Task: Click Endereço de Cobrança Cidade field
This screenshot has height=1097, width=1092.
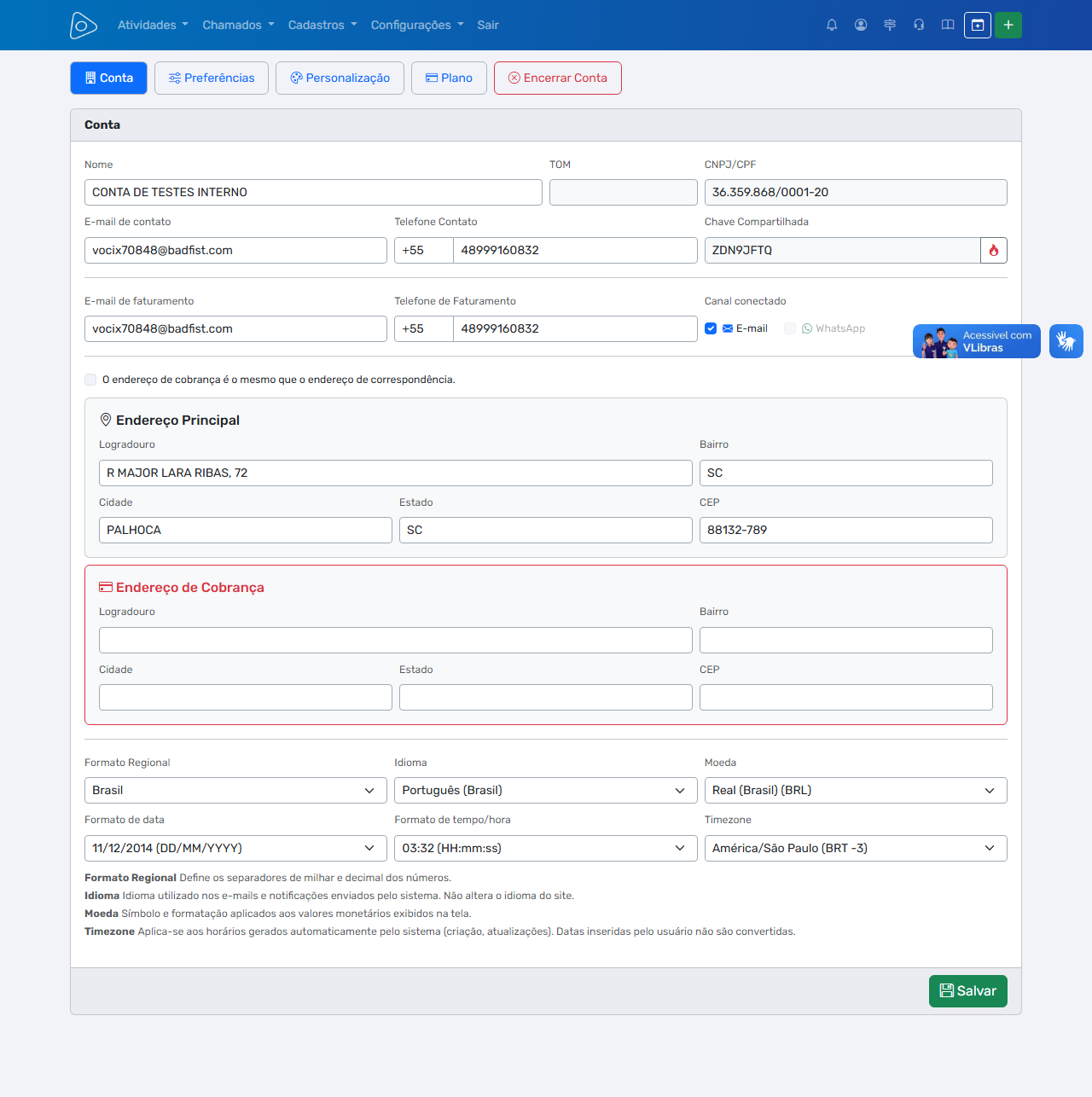Action: pos(246,697)
